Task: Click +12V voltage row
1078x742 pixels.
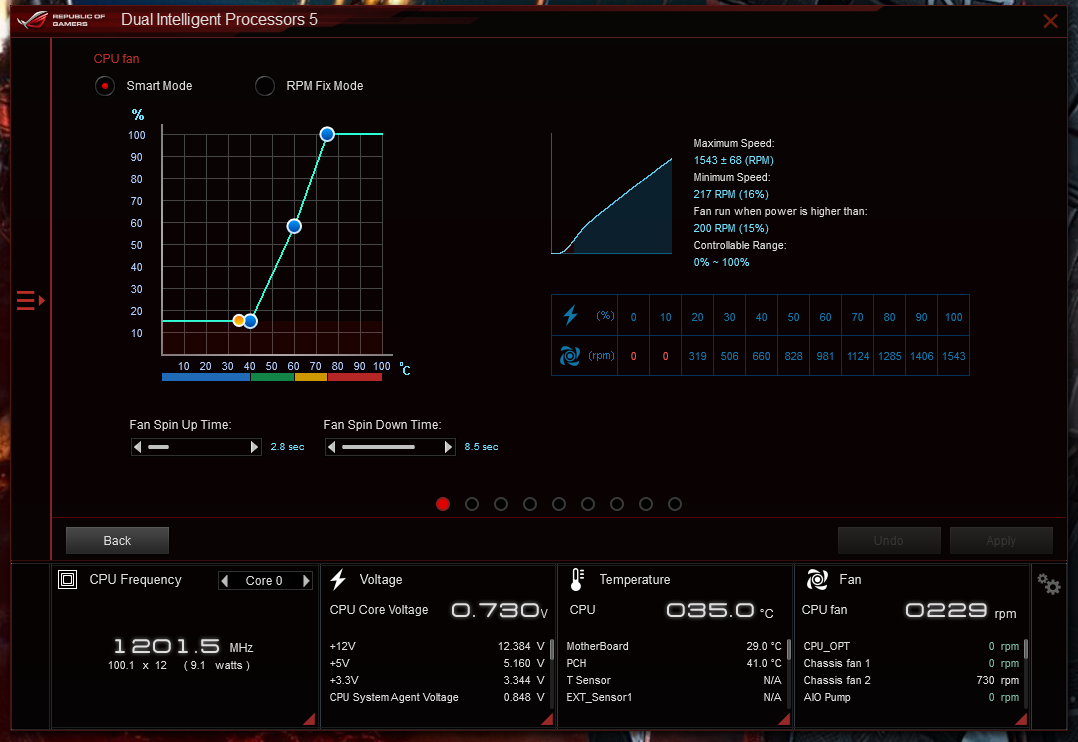Action: [437, 646]
